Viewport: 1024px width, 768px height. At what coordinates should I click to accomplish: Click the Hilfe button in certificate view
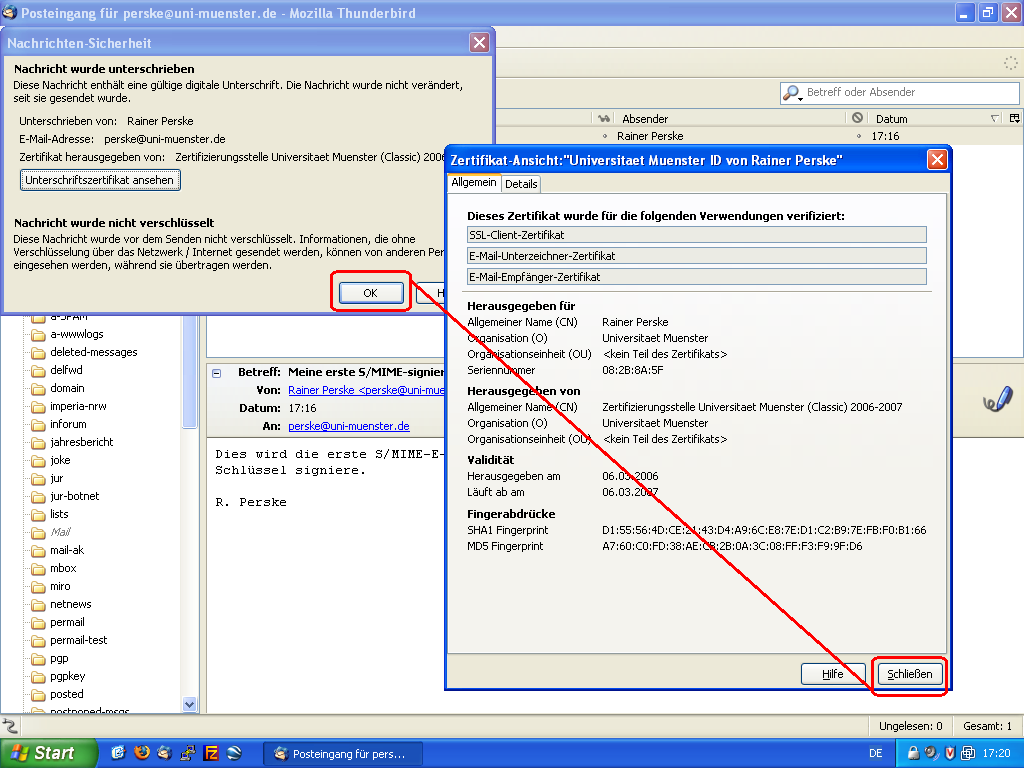click(832, 674)
